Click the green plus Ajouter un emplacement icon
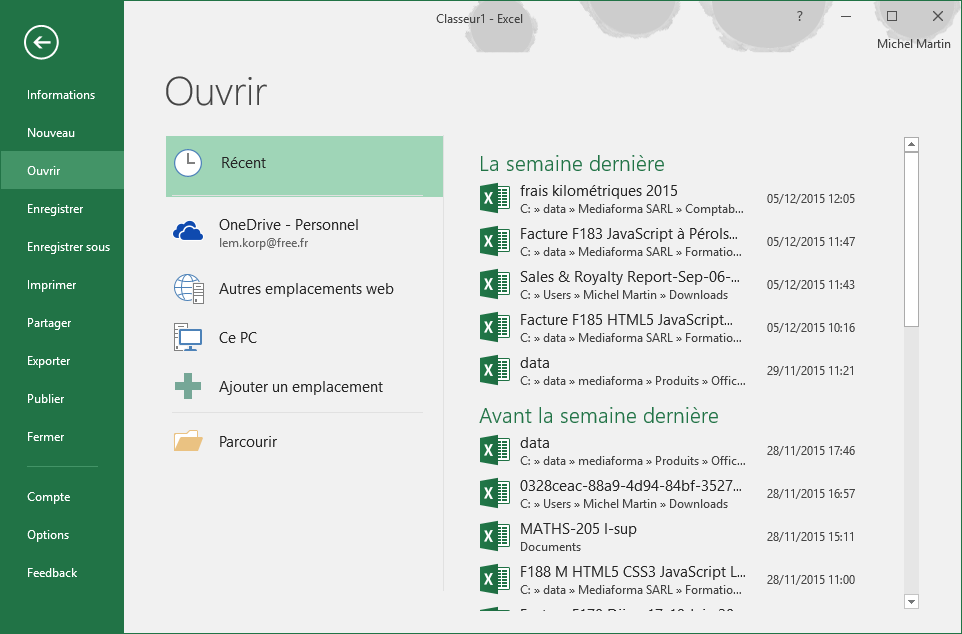 click(x=188, y=387)
